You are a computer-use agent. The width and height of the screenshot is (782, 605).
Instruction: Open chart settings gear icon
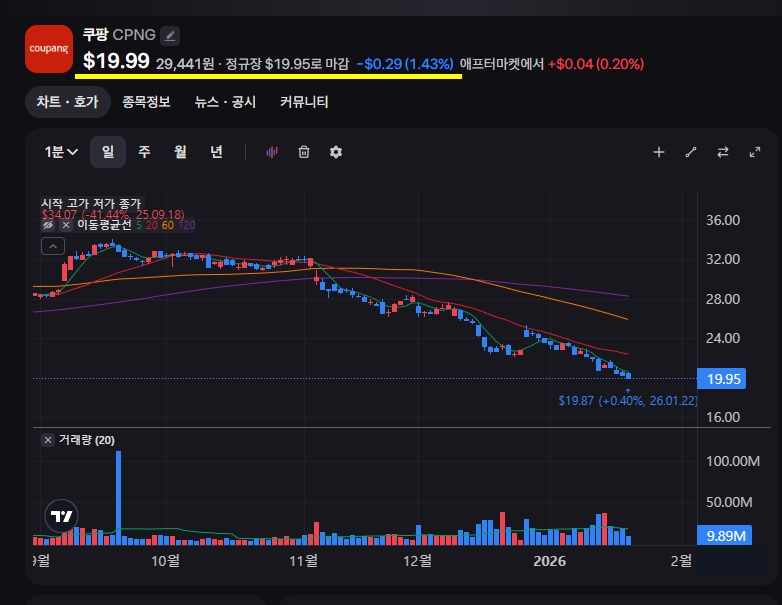[x=336, y=152]
